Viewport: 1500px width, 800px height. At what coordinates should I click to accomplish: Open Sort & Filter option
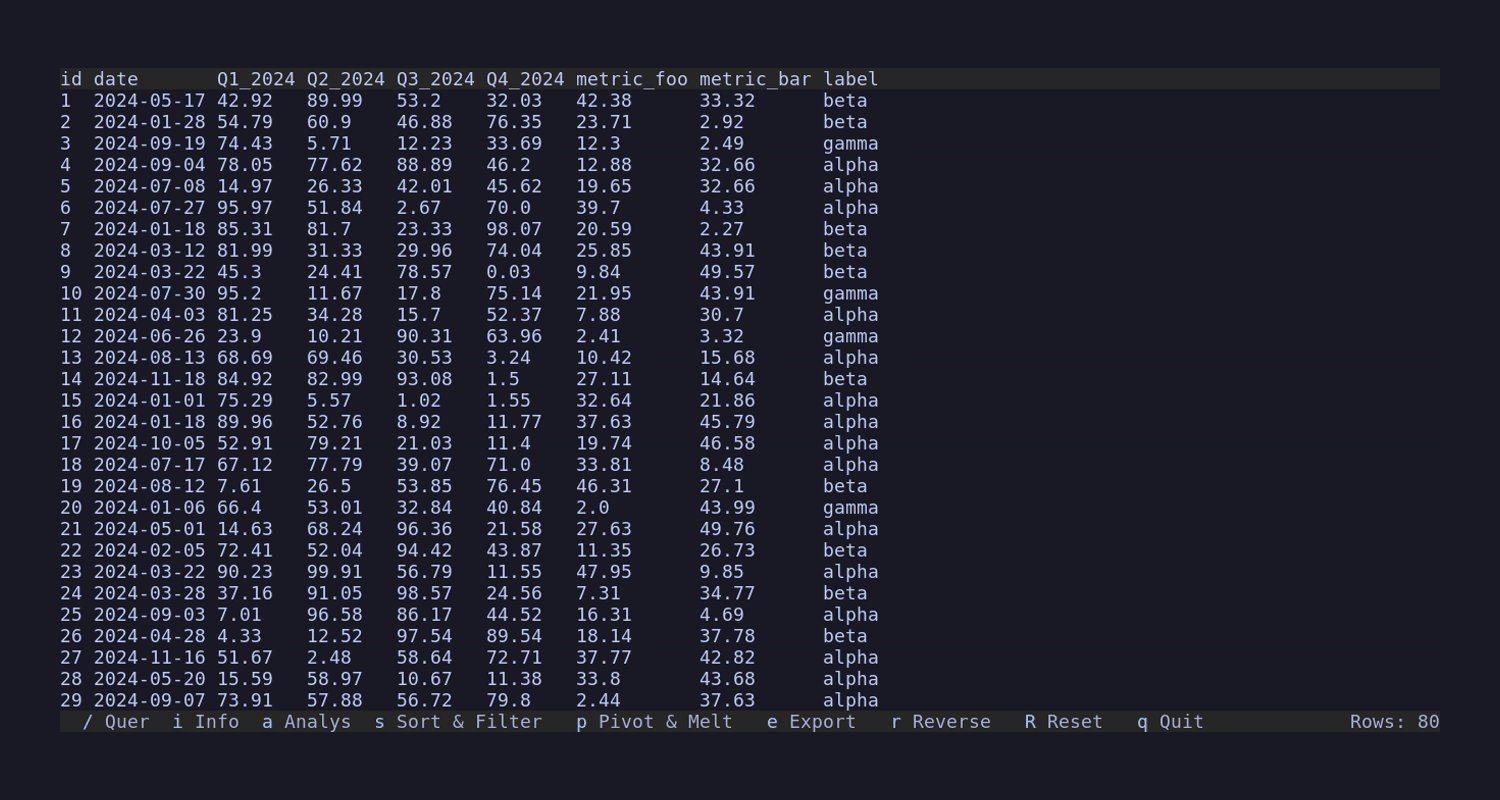[x=458, y=722]
